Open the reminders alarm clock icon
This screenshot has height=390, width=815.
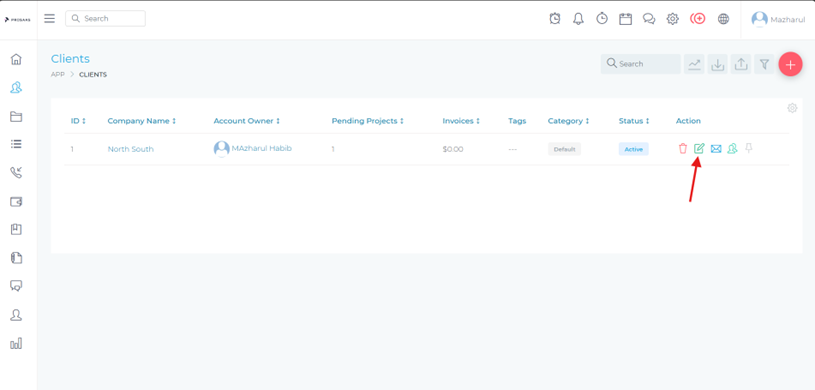pyautogui.click(x=555, y=19)
